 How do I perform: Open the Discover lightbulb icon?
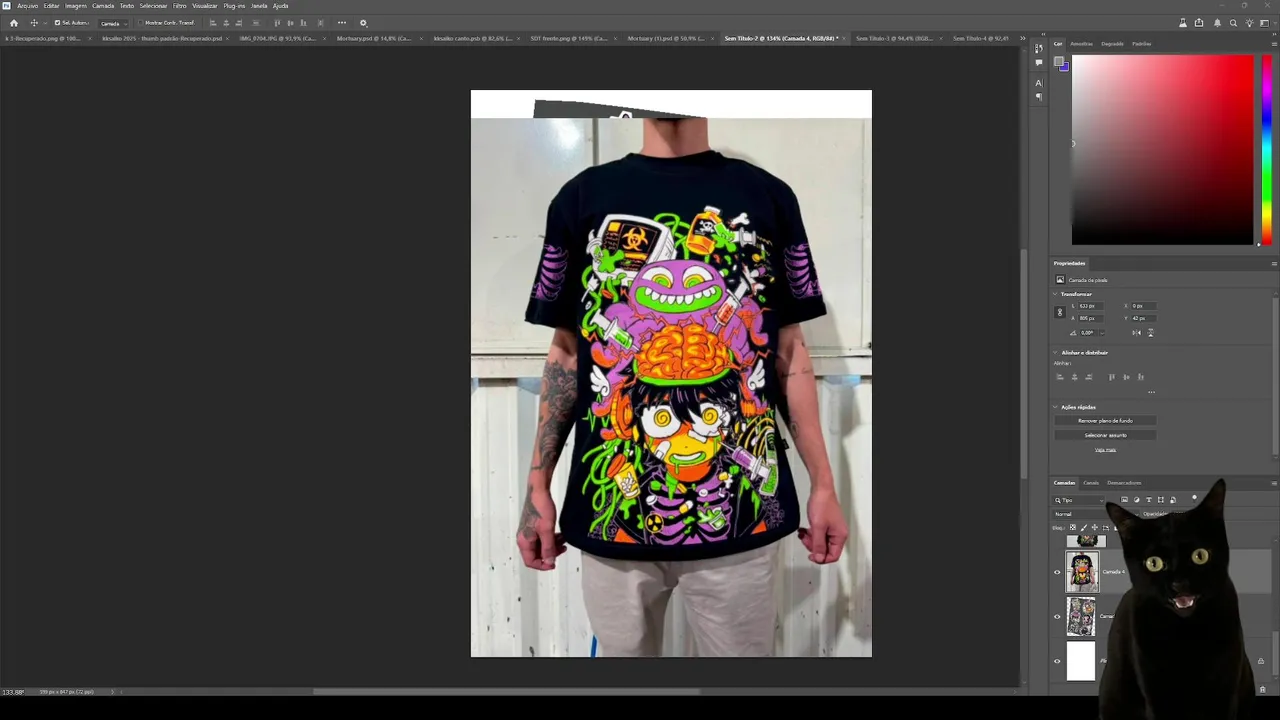coord(1249,23)
